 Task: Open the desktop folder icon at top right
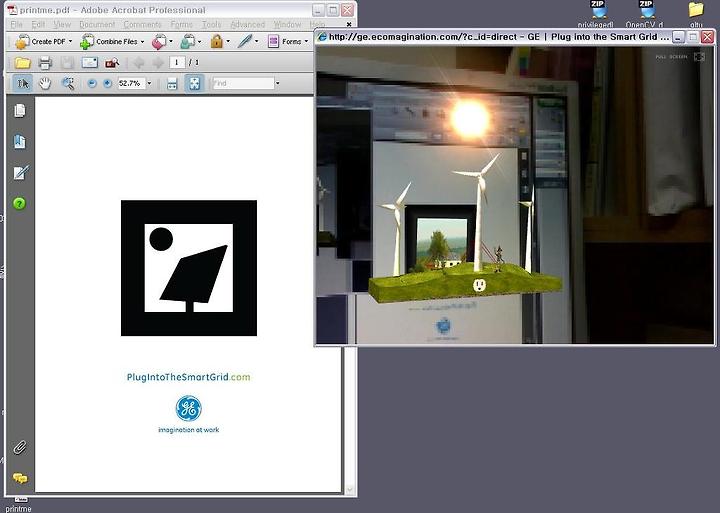[696, 14]
